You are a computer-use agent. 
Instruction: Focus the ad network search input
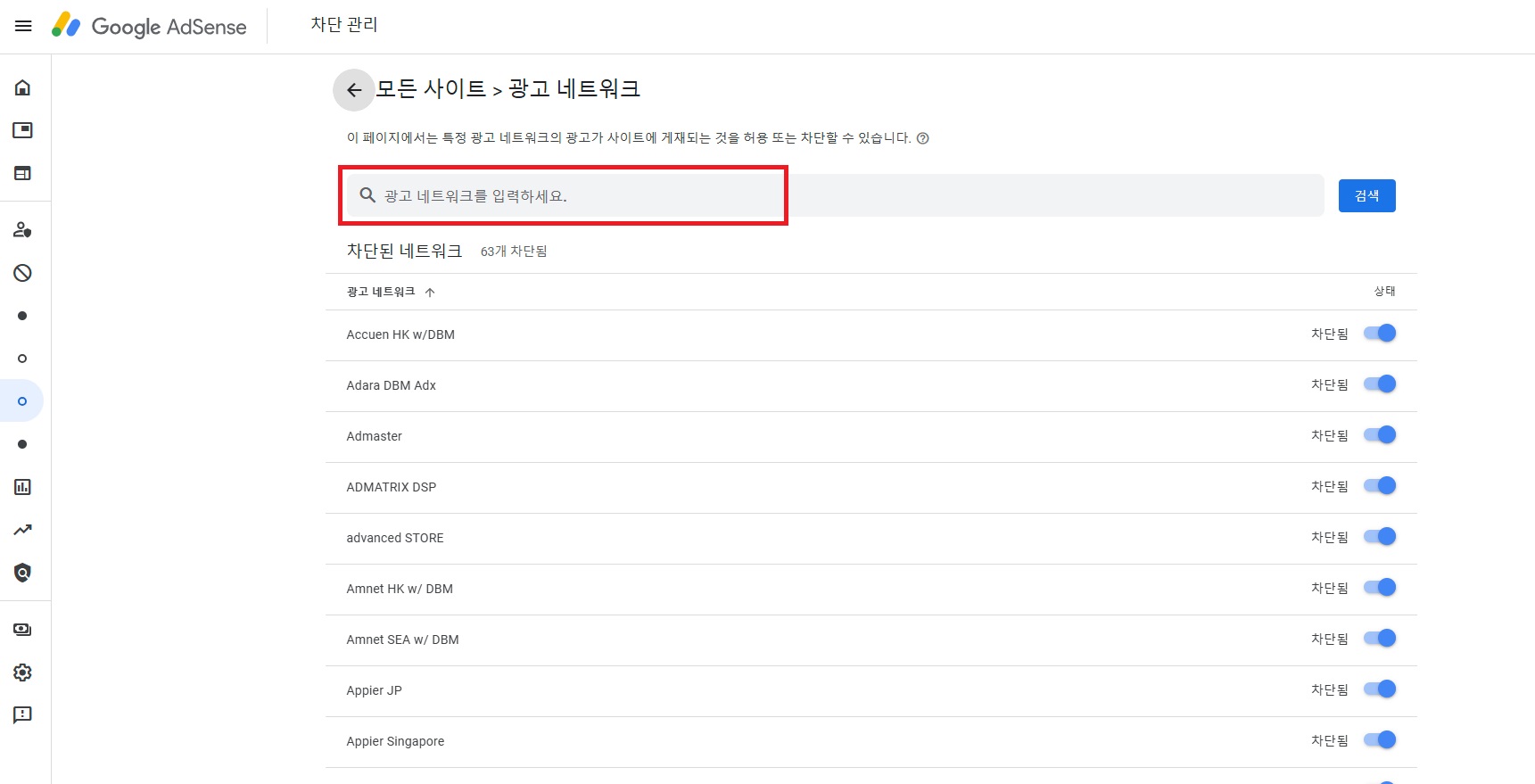coord(835,195)
